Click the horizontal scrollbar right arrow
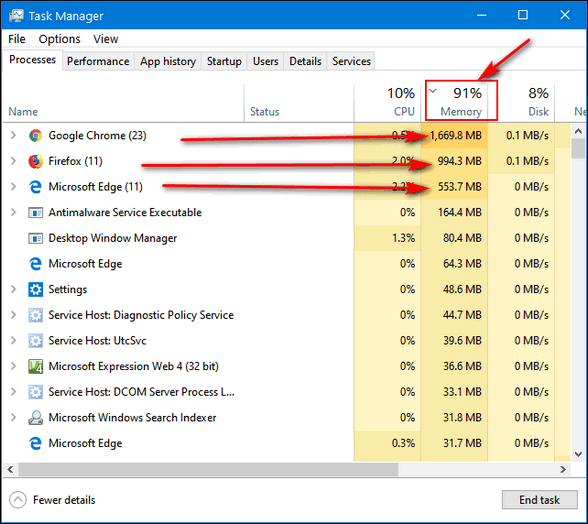The height and width of the screenshot is (524, 588). pos(563,469)
